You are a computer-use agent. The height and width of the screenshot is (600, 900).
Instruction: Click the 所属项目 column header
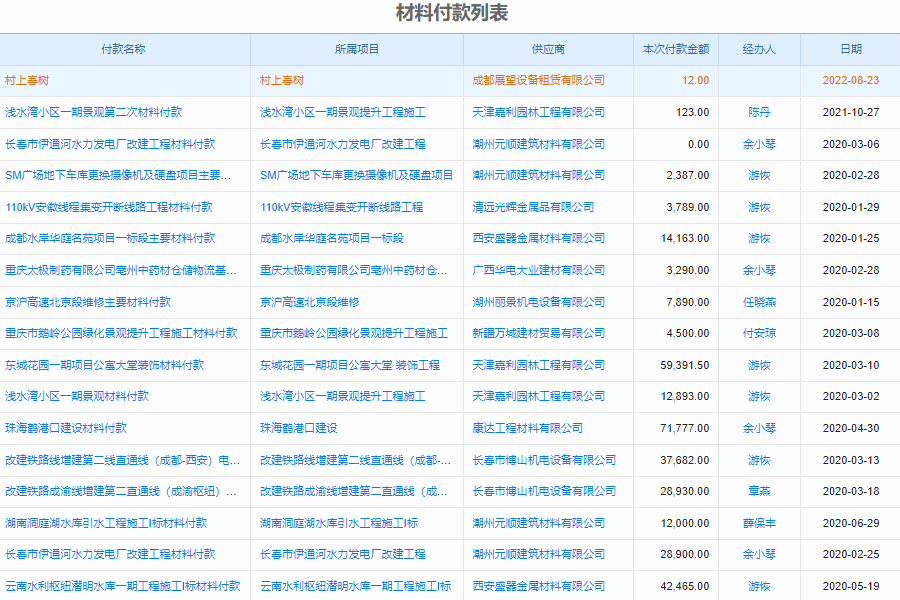(357, 49)
